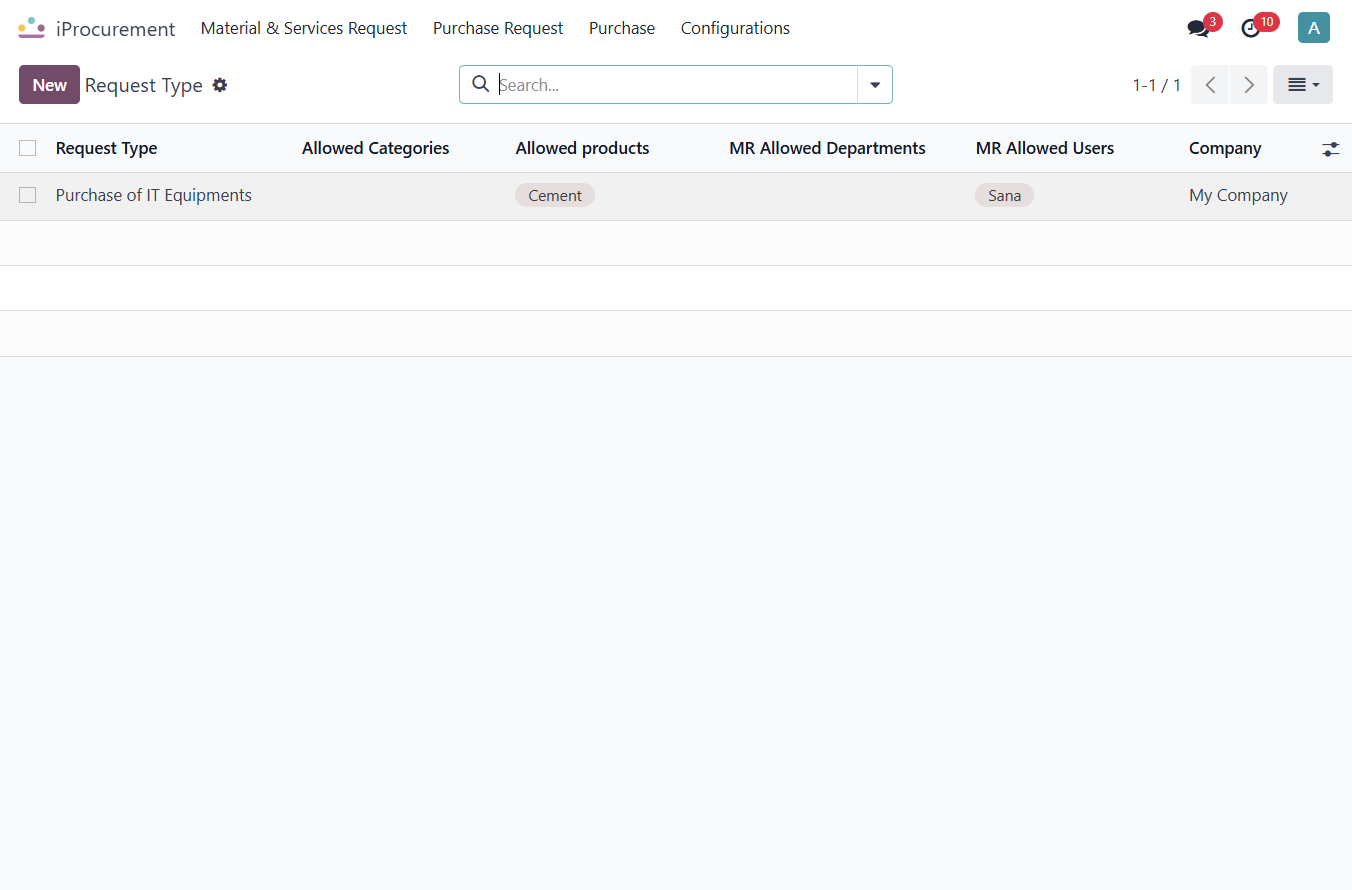Click the My Company cell
Viewport: 1352px width, 890px height.
tap(1238, 195)
